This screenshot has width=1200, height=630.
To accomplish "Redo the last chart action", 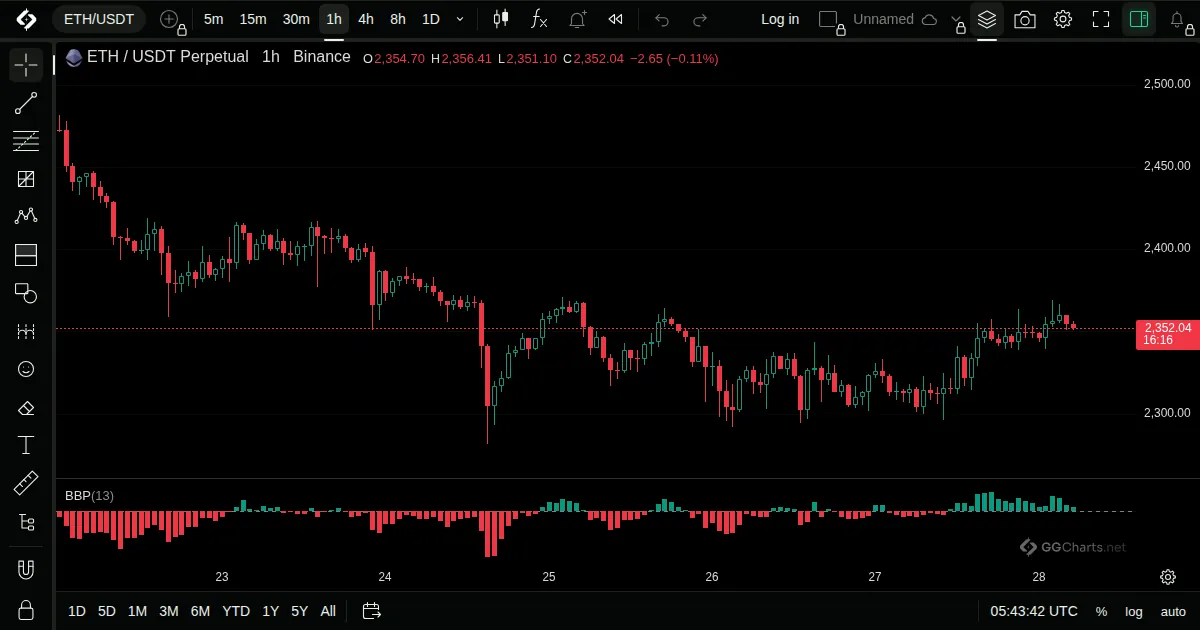I will click(x=700, y=19).
